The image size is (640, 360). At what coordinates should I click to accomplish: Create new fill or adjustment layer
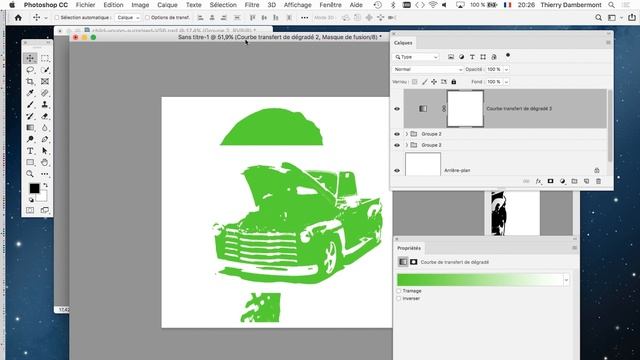pos(562,181)
